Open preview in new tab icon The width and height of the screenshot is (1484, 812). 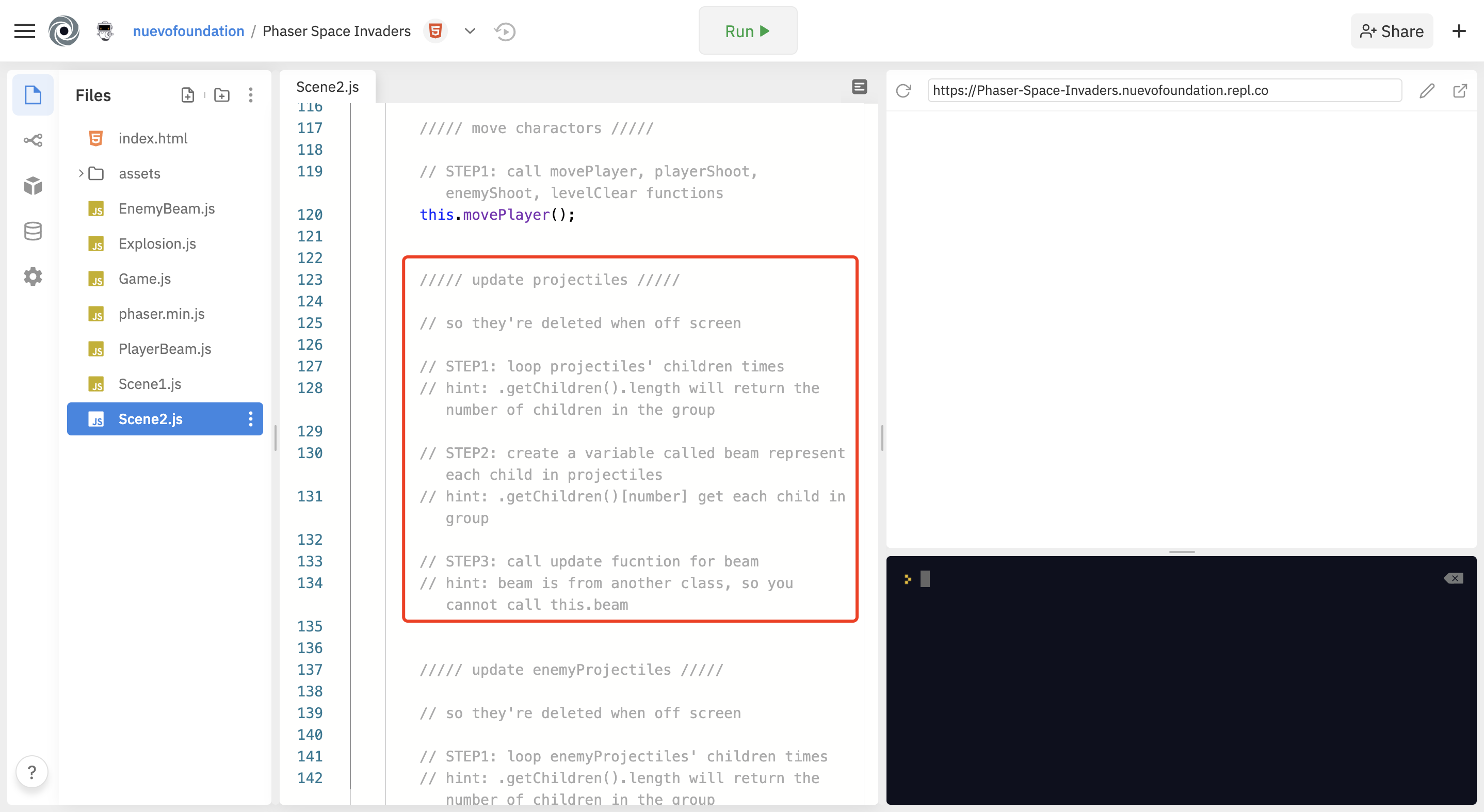tap(1460, 90)
